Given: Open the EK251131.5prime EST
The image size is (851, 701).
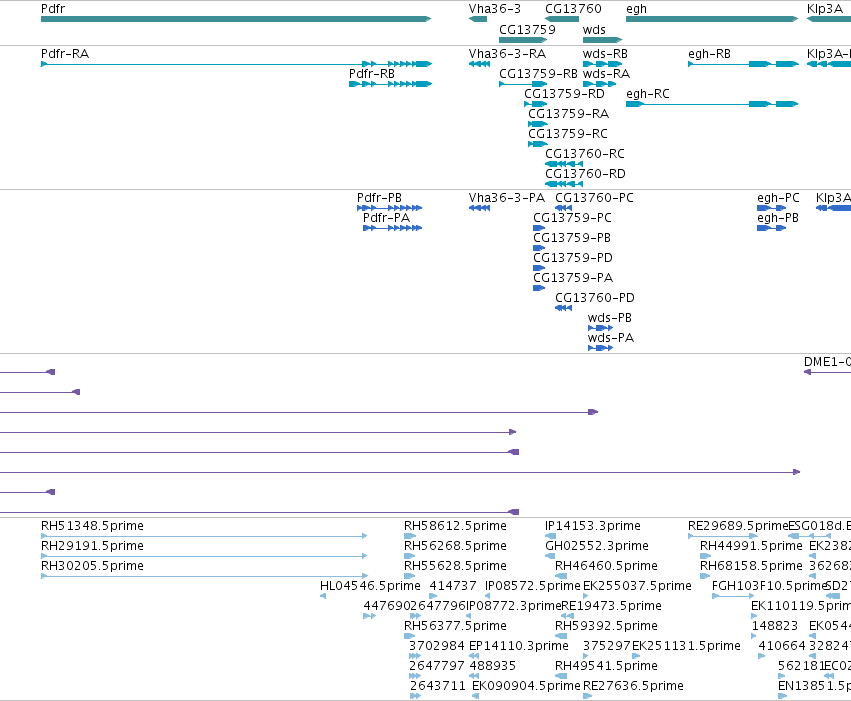Looking at the screenshot, I should pyautogui.click(x=636, y=656).
